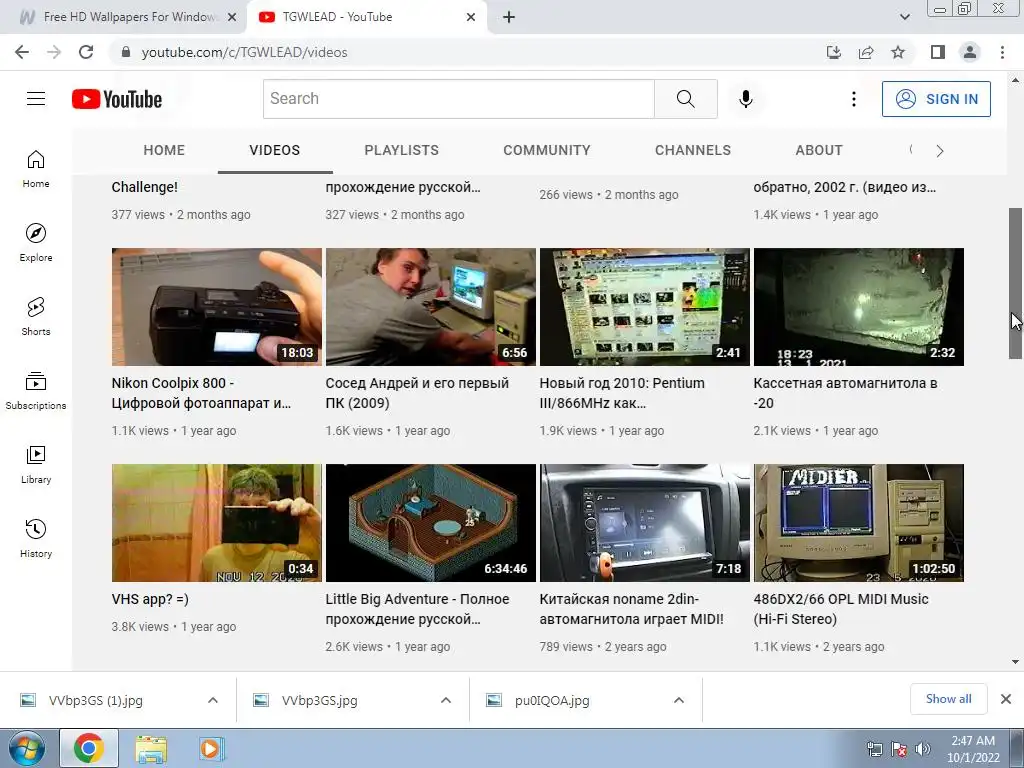Open File Explorer from taskbar
Viewport: 1024px width, 768px height.
coord(151,748)
